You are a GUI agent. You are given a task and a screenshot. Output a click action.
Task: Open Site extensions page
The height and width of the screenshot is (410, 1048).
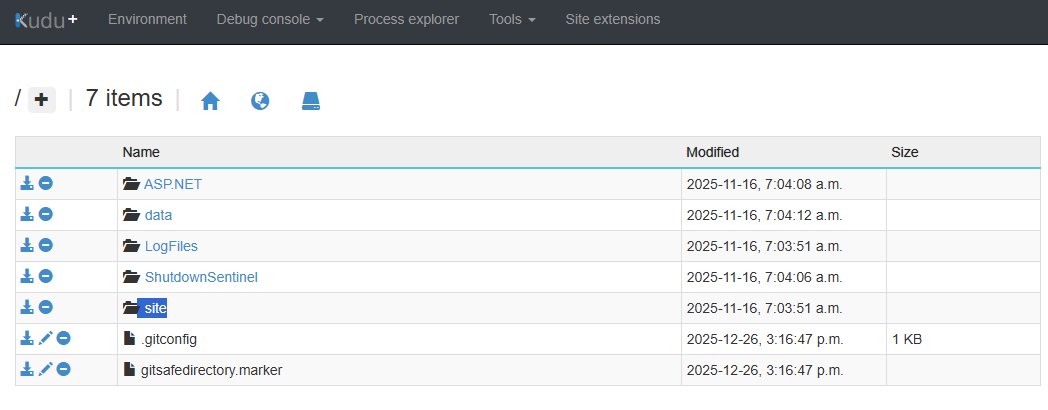(612, 20)
